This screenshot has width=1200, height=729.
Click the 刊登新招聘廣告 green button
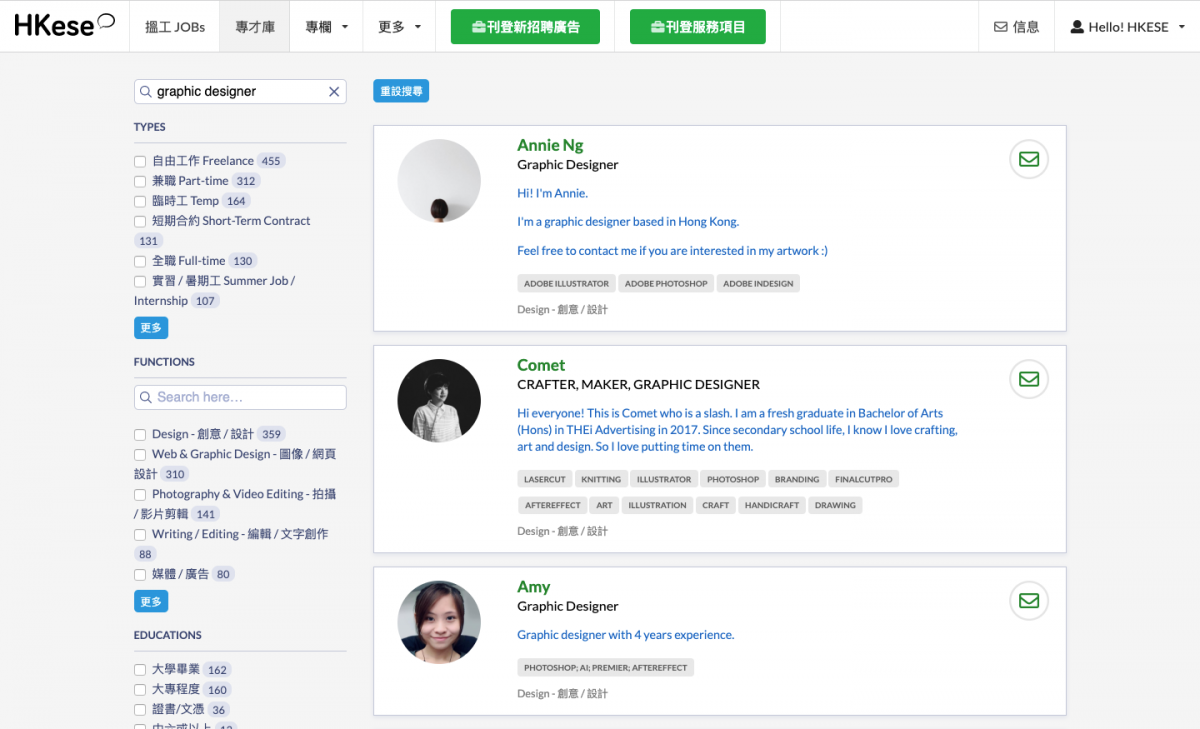(525, 27)
